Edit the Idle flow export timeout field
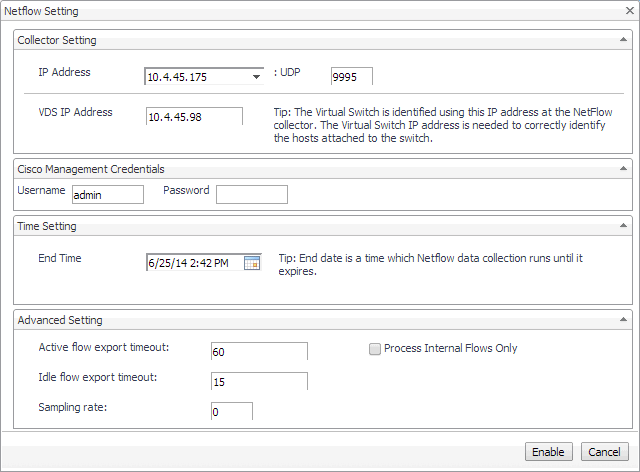Viewport: 640px width, 472px height. (x=259, y=381)
